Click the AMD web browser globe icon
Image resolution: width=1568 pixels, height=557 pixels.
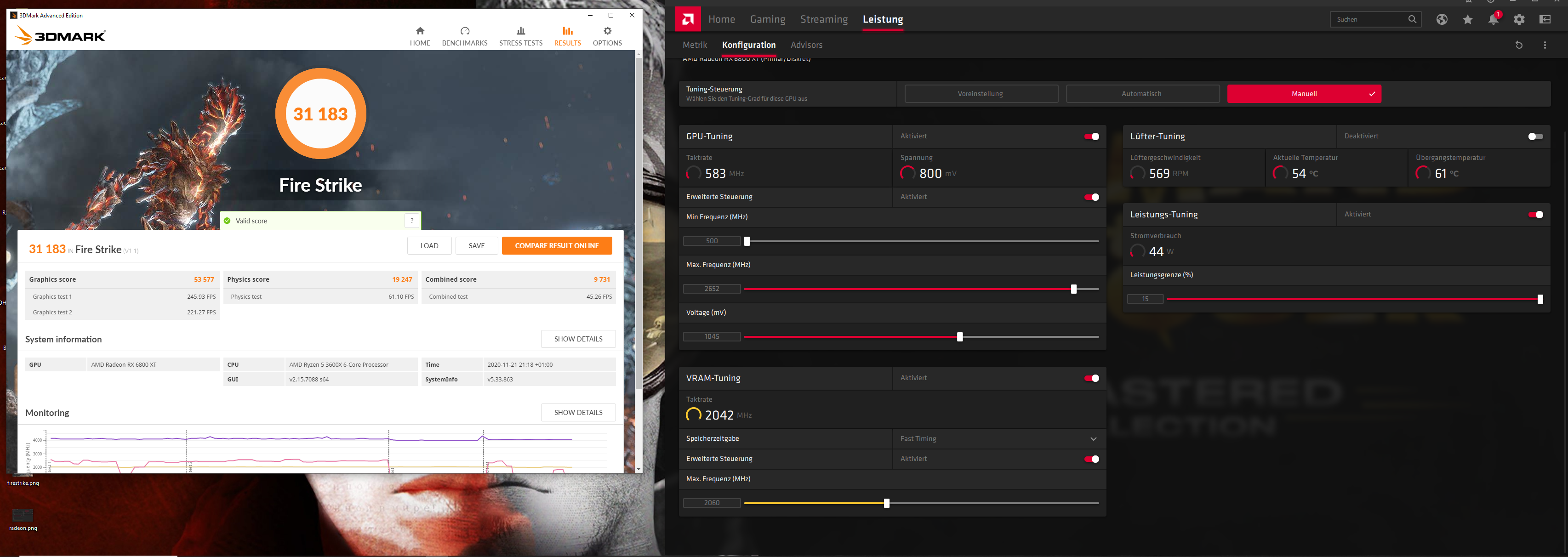pos(1442,19)
